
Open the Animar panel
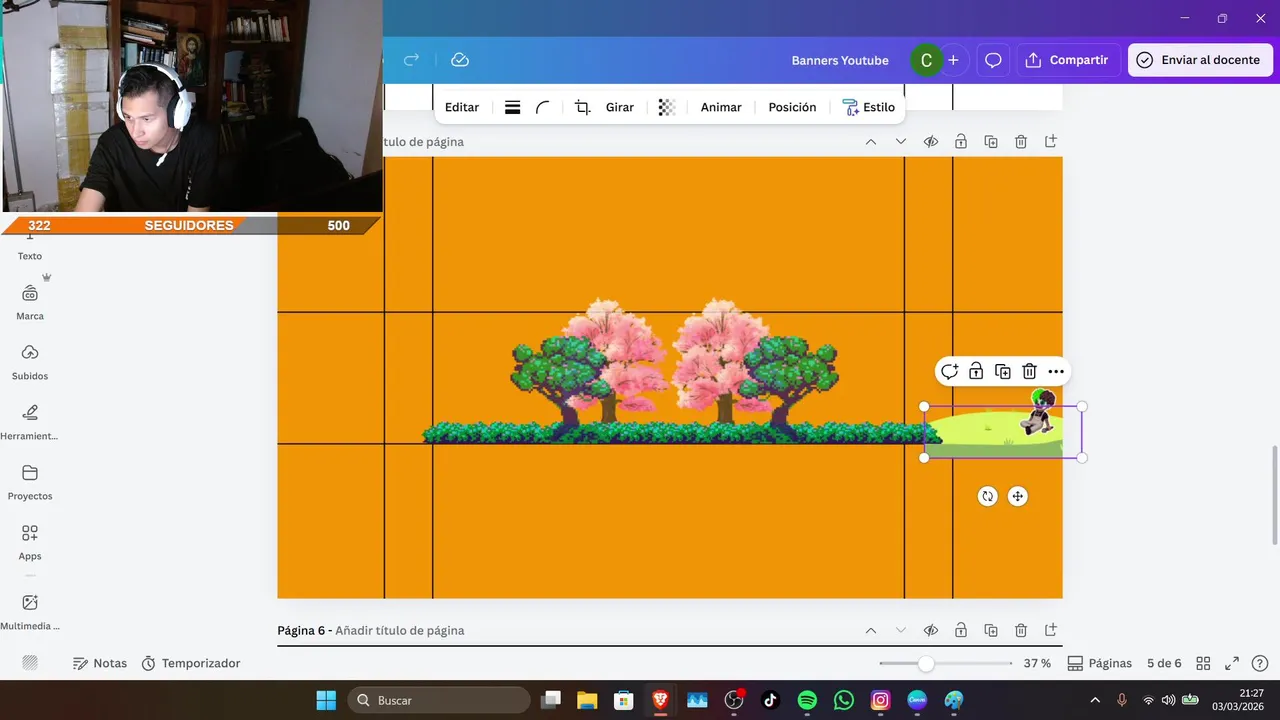point(721,107)
